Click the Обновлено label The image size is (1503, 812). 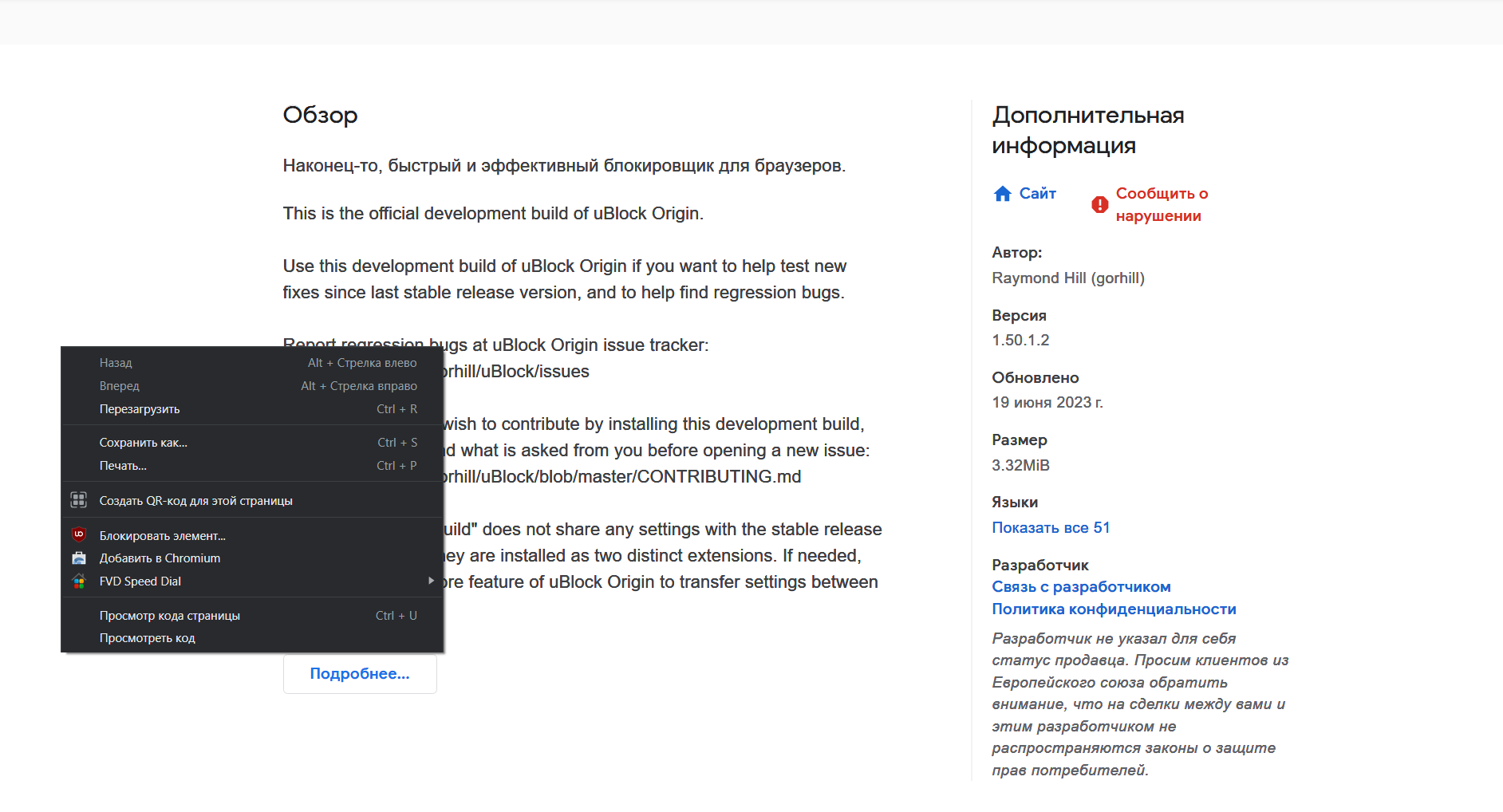pos(1036,377)
